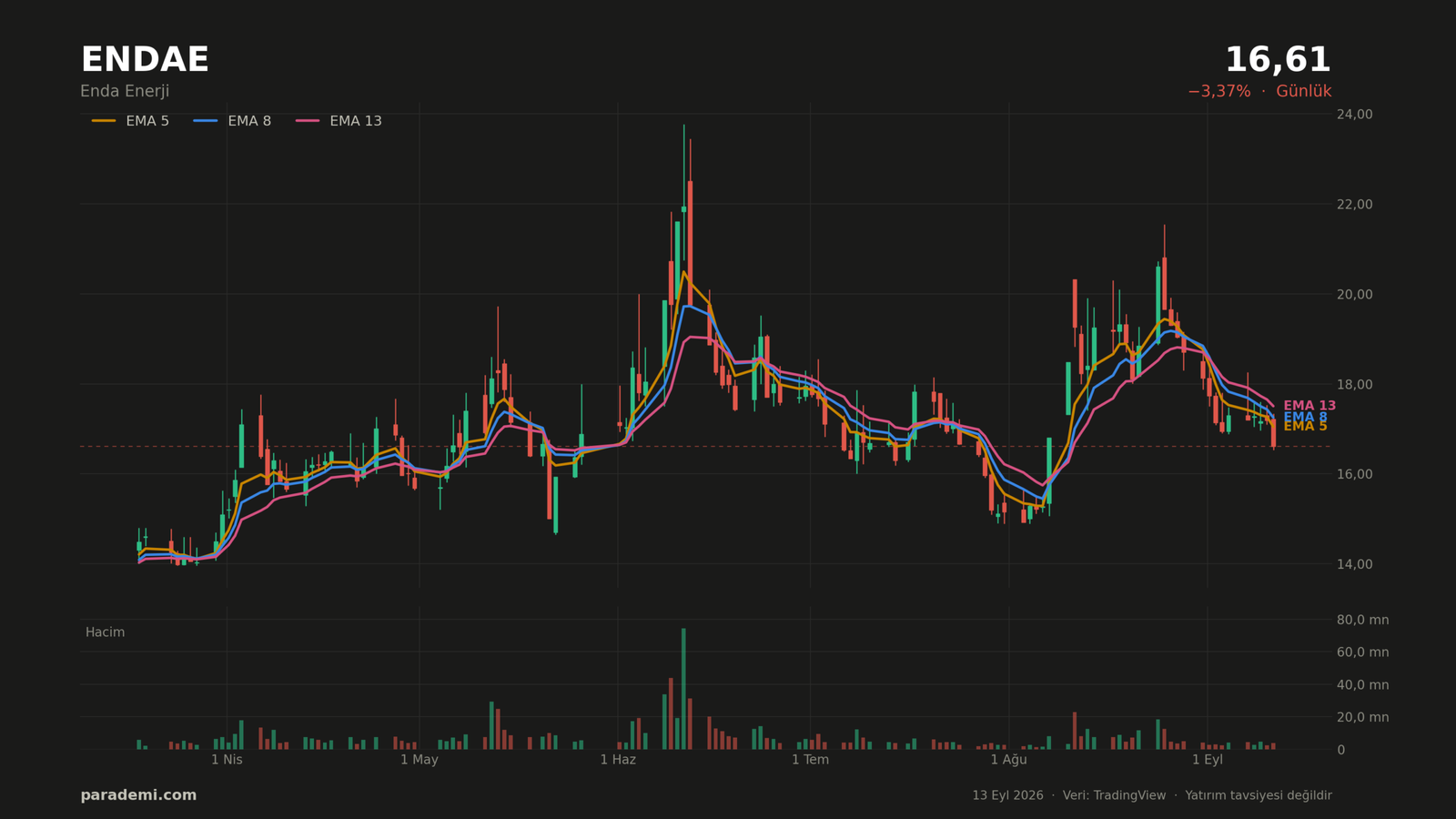Click the 1 Eyl date label
The image size is (1456, 819).
[x=1208, y=760]
